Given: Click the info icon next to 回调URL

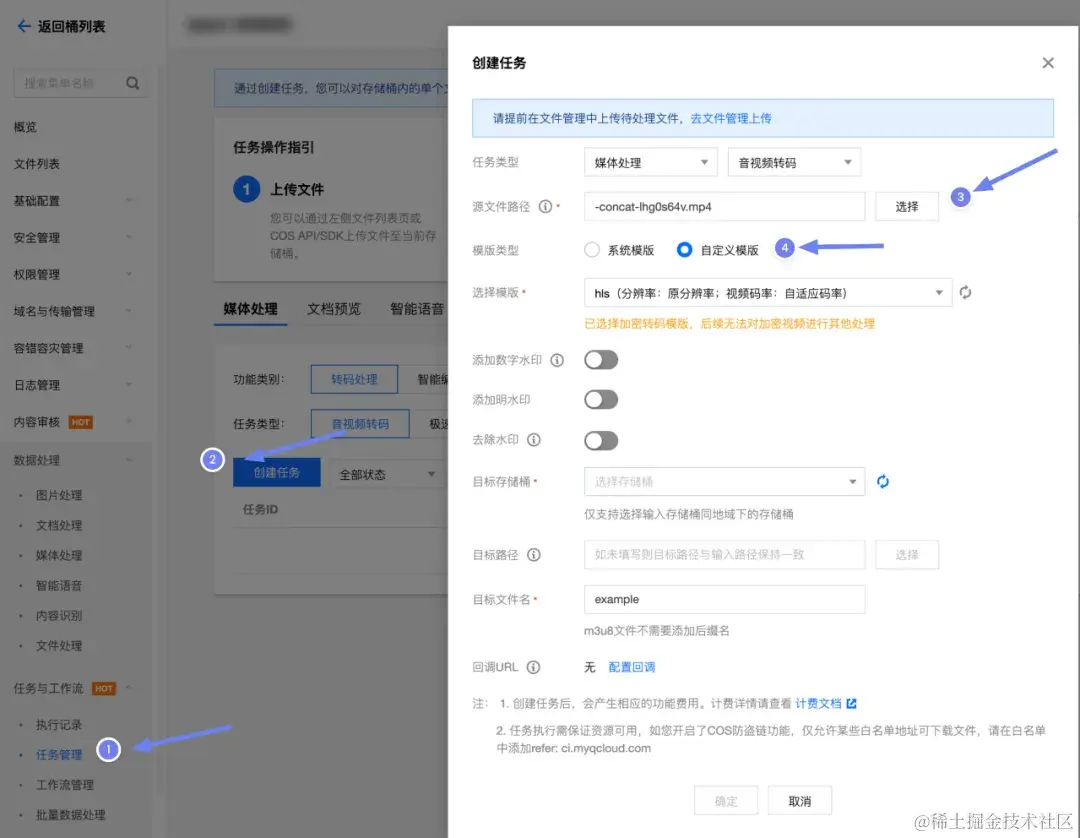Looking at the screenshot, I should tap(534, 667).
